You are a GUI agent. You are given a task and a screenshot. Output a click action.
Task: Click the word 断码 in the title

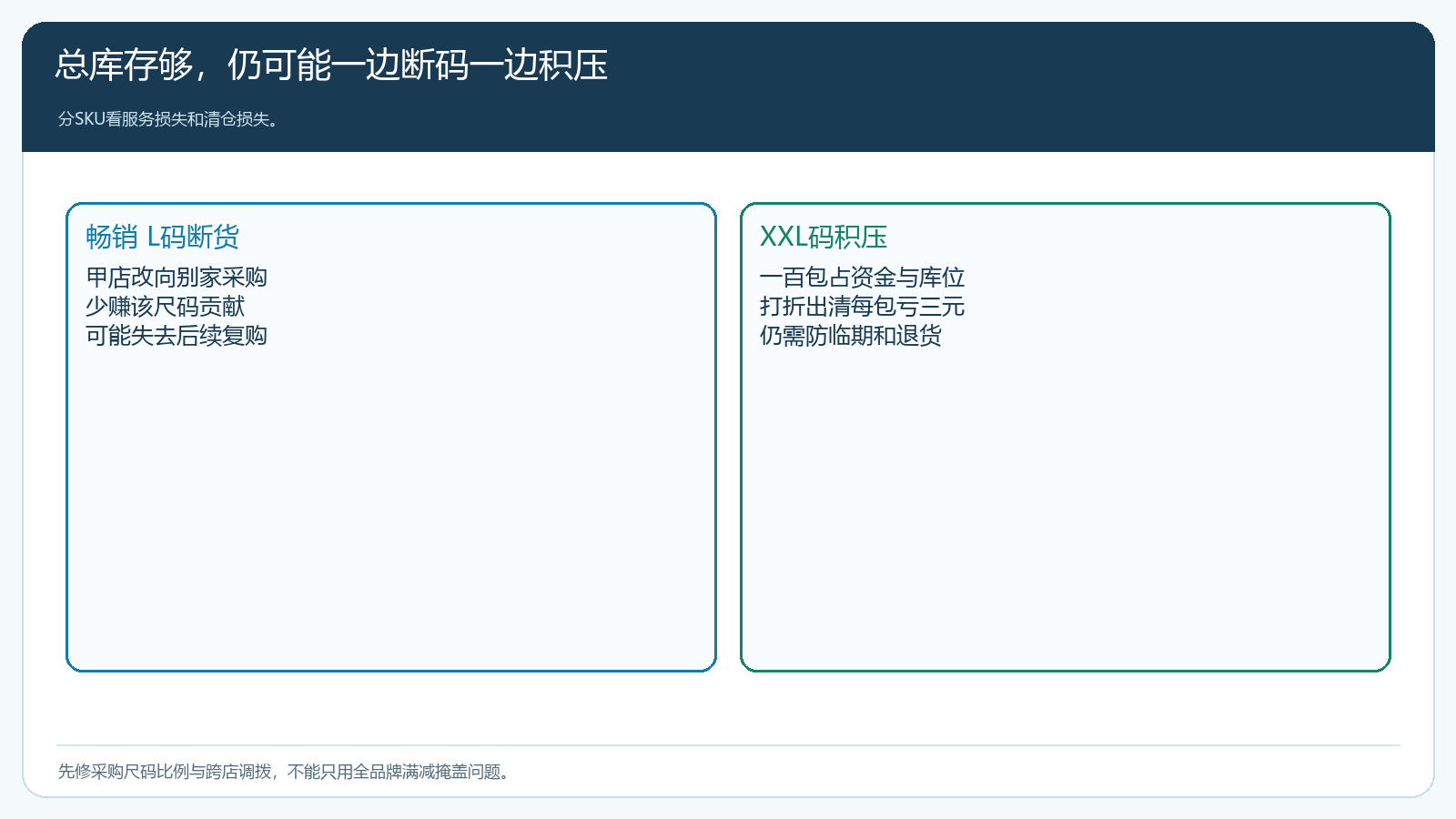tap(435, 66)
